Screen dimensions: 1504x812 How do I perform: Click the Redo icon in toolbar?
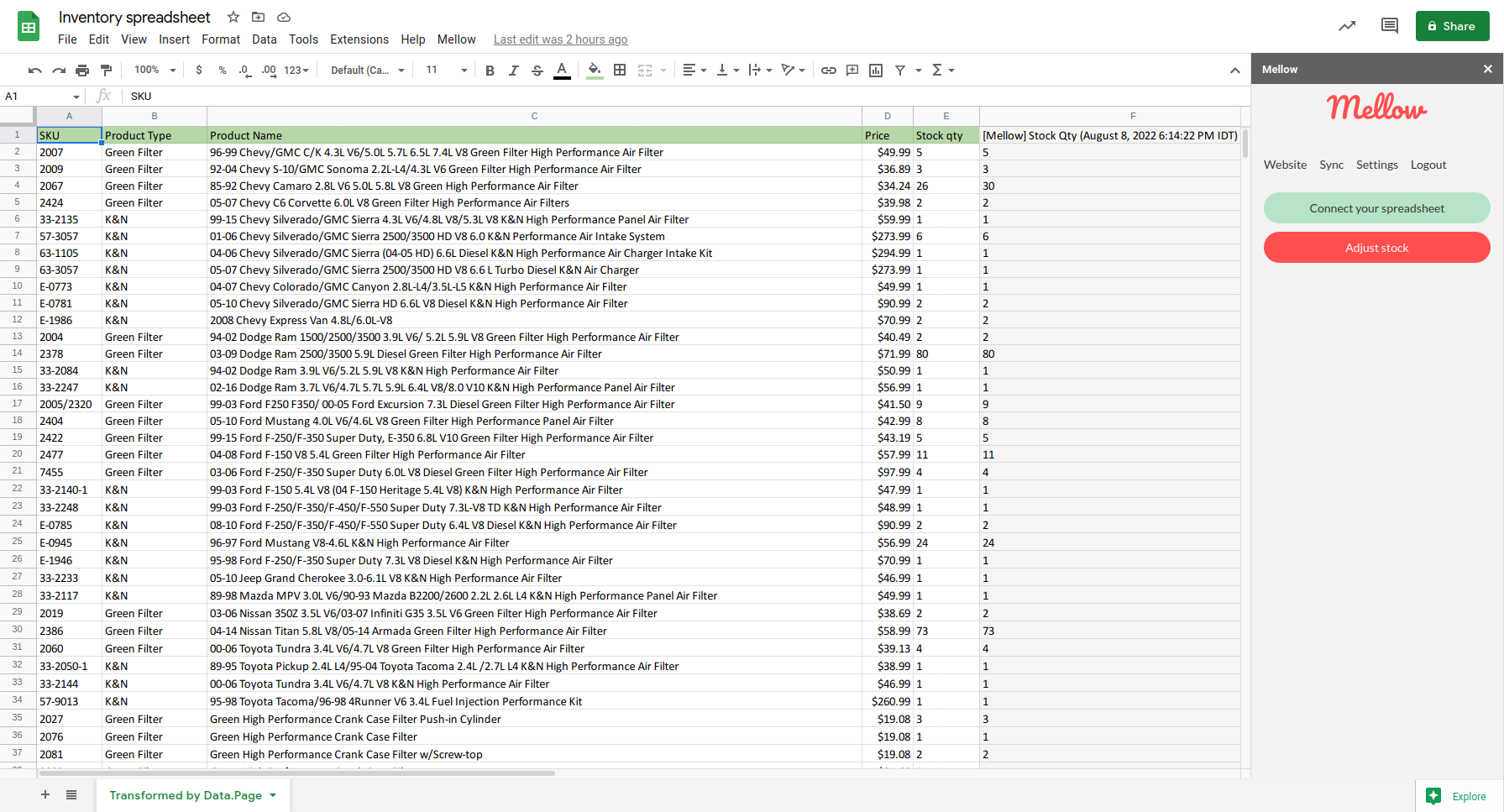pyautogui.click(x=59, y=71)
